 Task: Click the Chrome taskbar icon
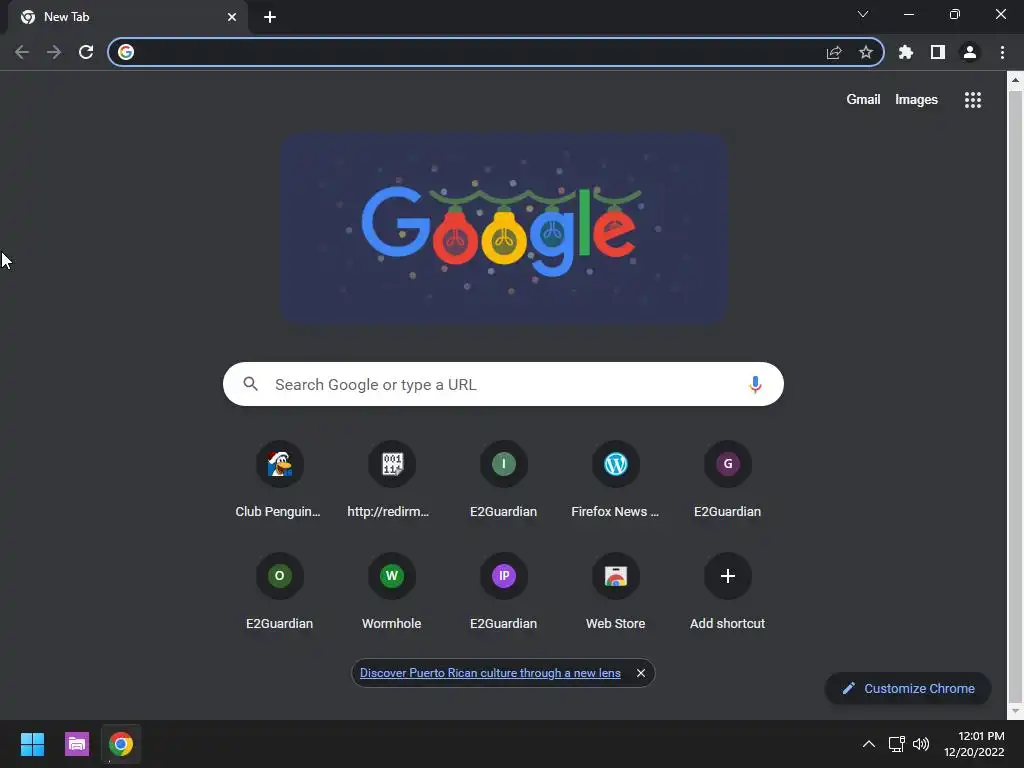click(121, 744)
